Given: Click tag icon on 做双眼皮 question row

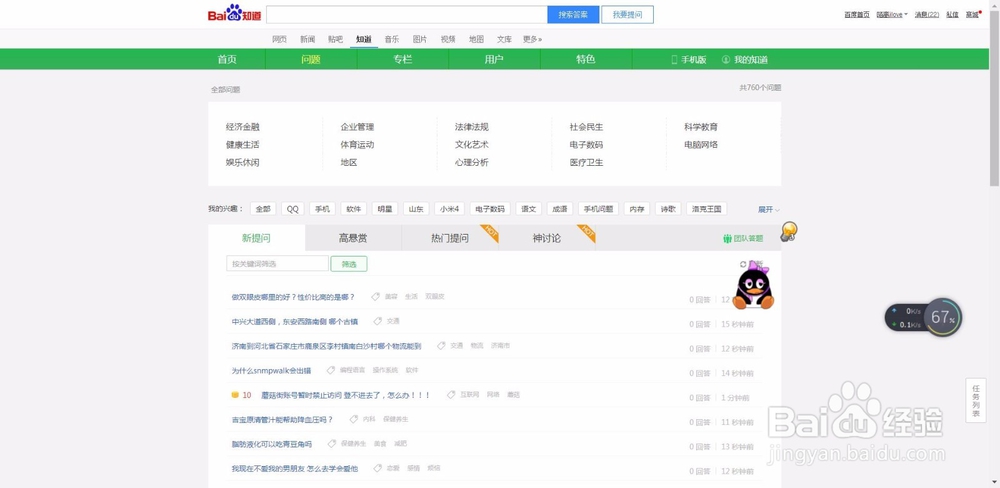Looking at the screenshot, I should pos(376,297).
